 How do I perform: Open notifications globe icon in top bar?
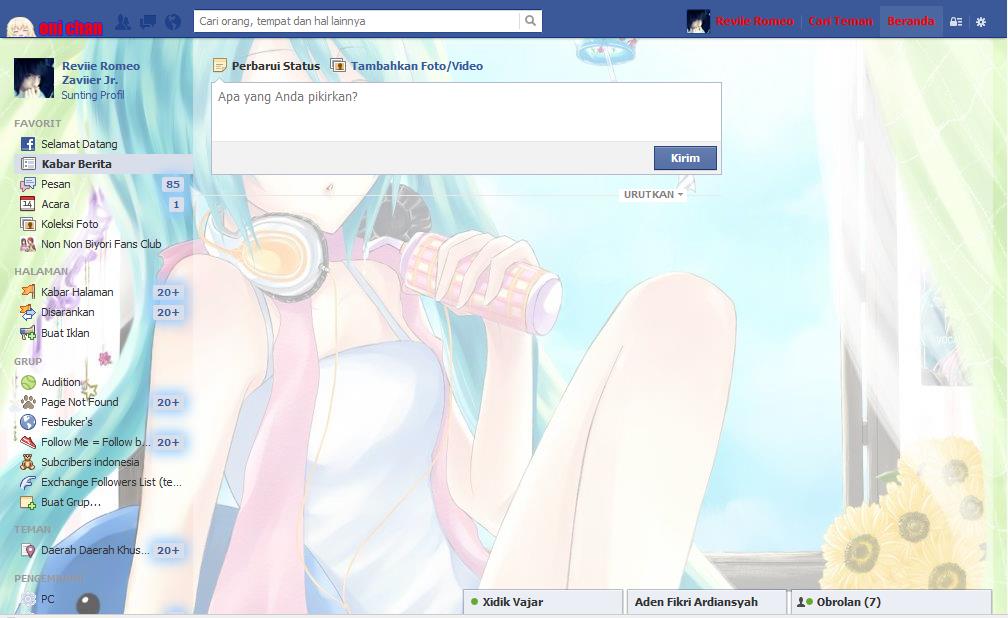[x=172, y=23]
